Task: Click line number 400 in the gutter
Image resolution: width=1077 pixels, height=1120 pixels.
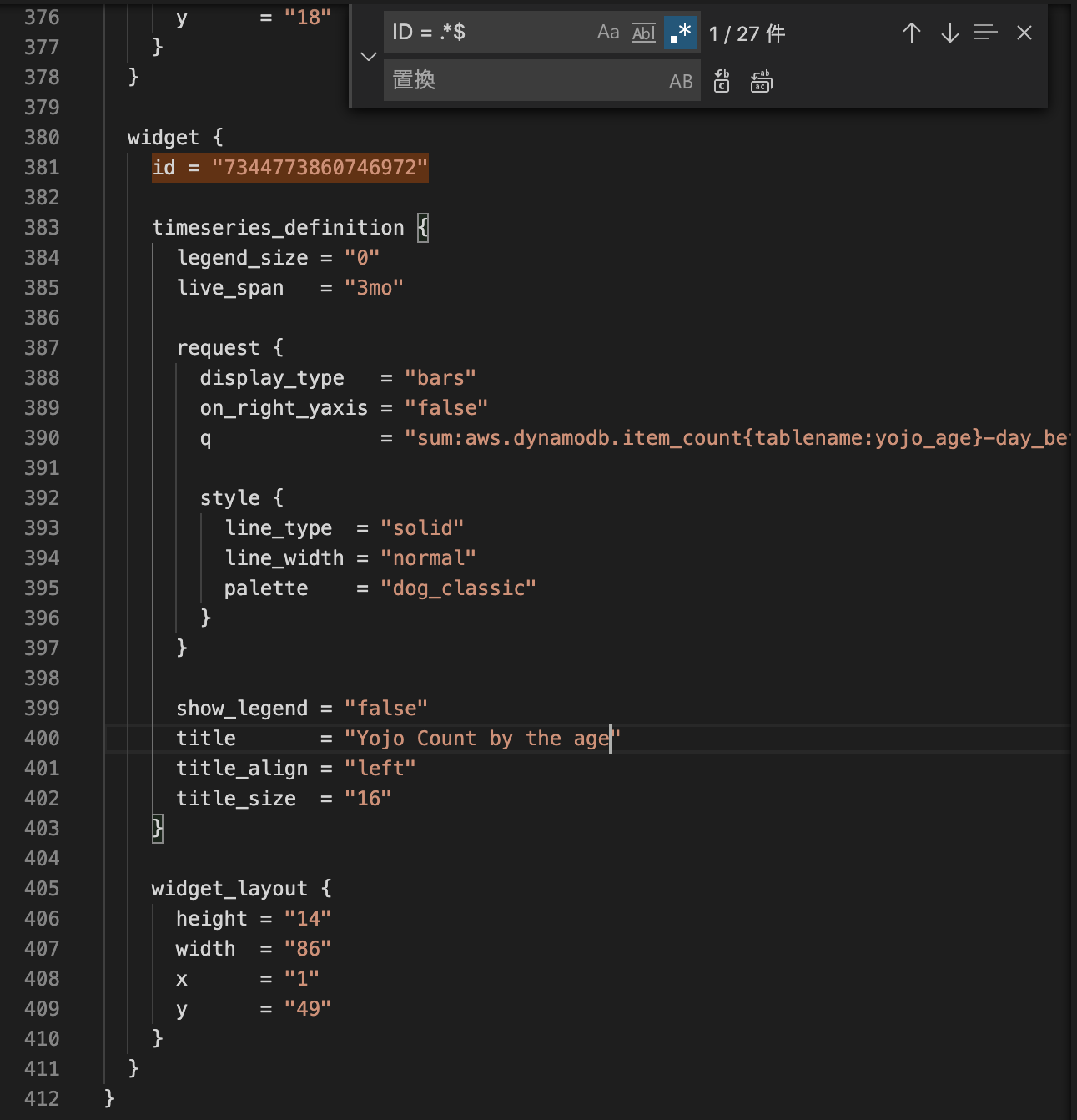Action: [41, 738]
